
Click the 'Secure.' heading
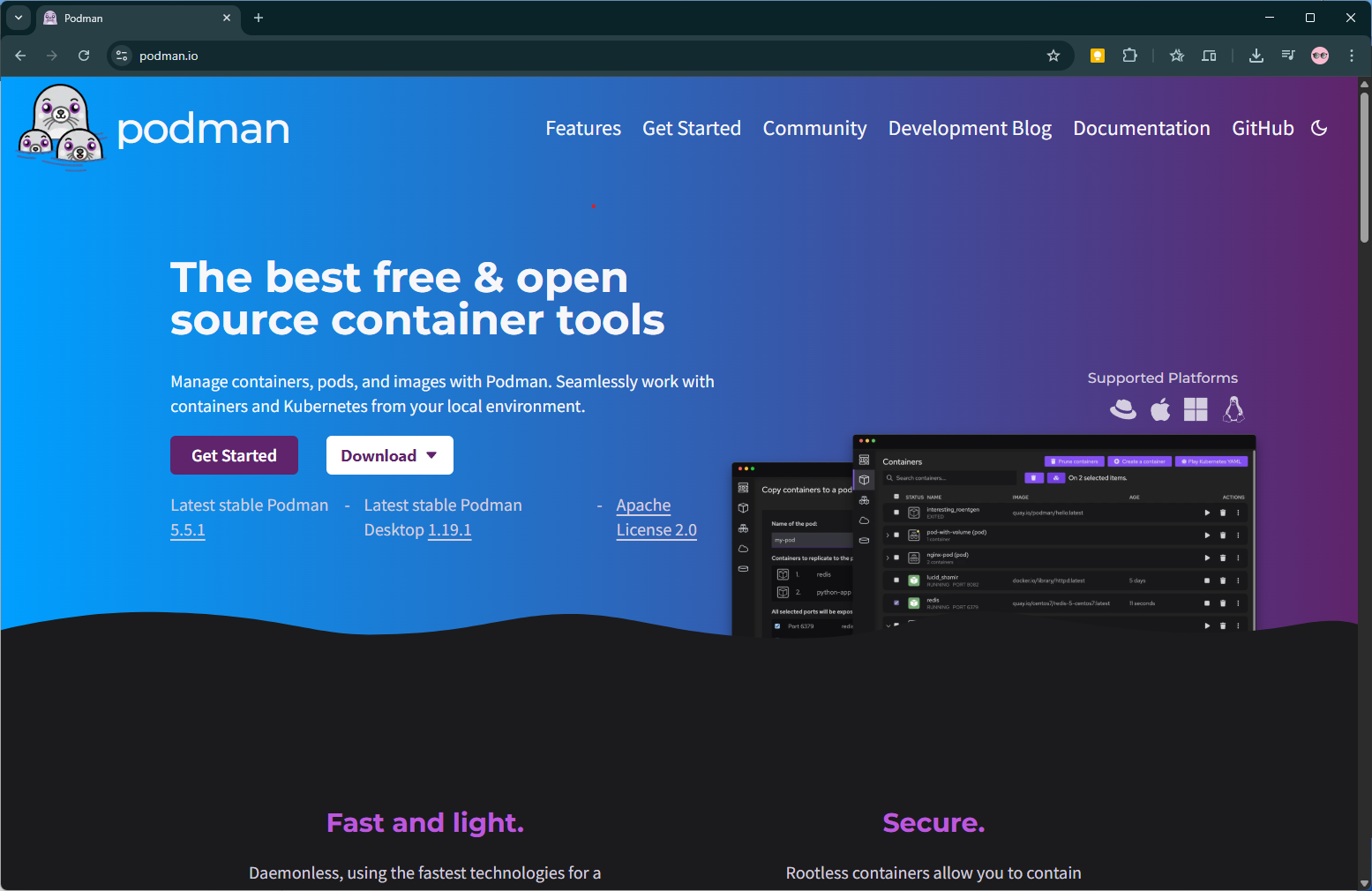[x=933, y=822]
